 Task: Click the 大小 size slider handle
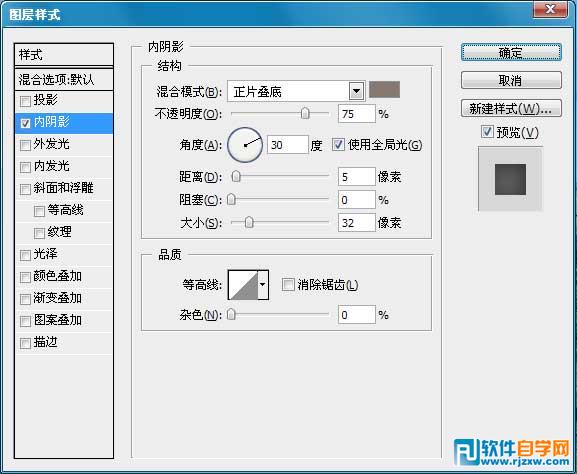[x=249, y=222]
